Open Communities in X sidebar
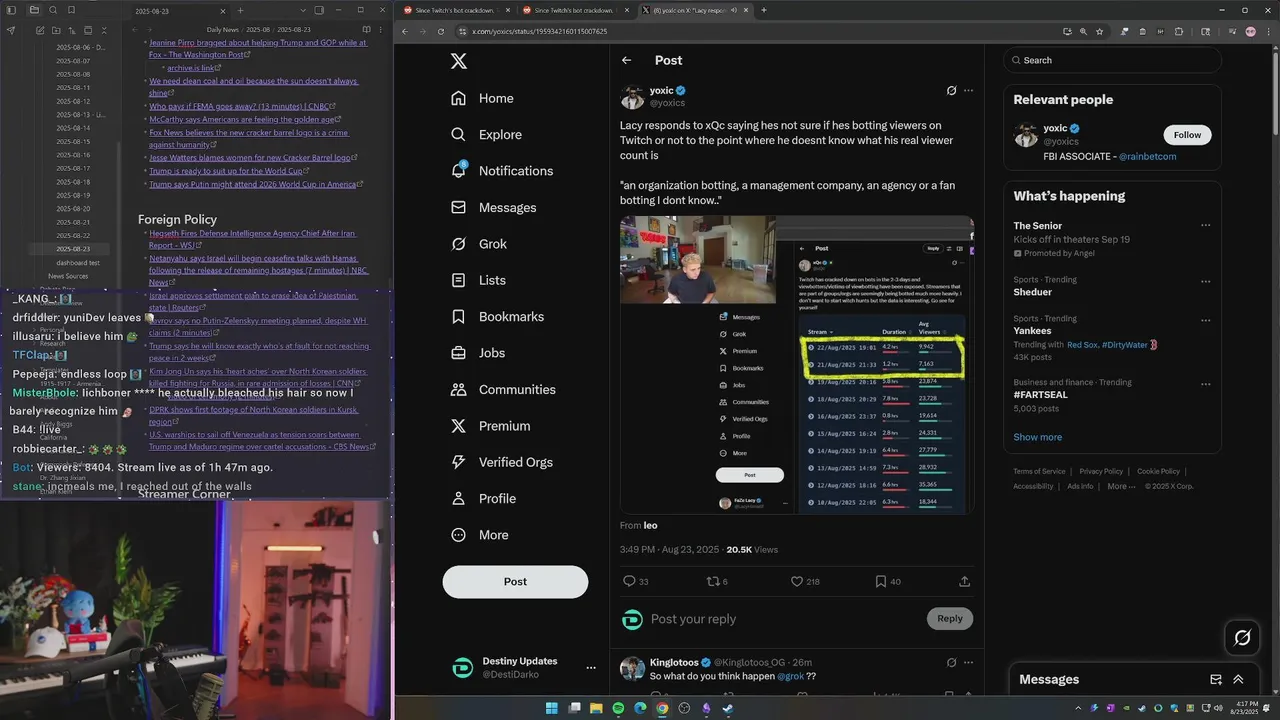This screenshot has width=1280, height=720. tap(503, 389)
